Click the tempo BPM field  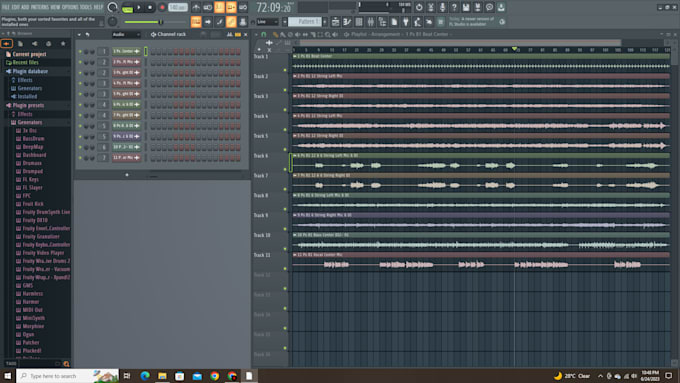click(x=177, y=7)
